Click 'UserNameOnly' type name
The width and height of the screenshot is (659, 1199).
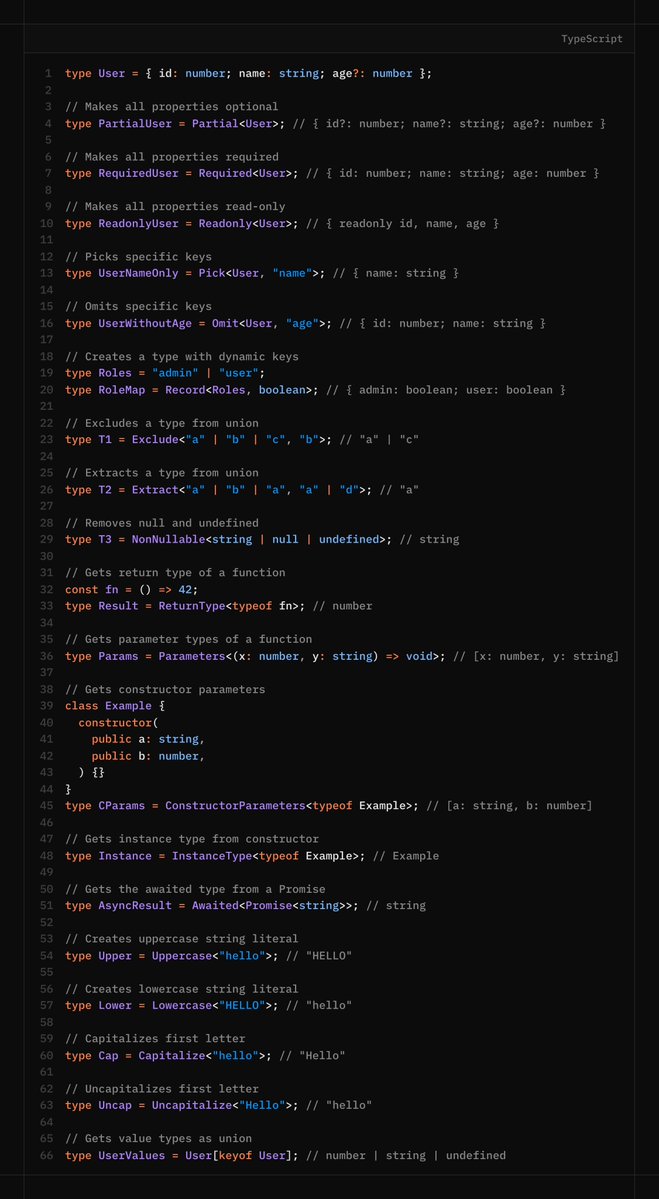tap(138, 273)
